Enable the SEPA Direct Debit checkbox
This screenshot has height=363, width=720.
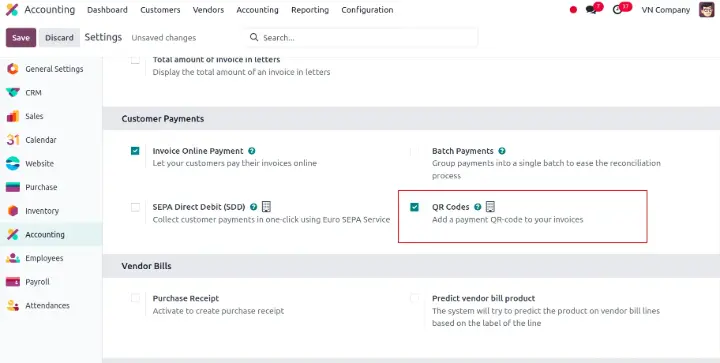(135, 207)
